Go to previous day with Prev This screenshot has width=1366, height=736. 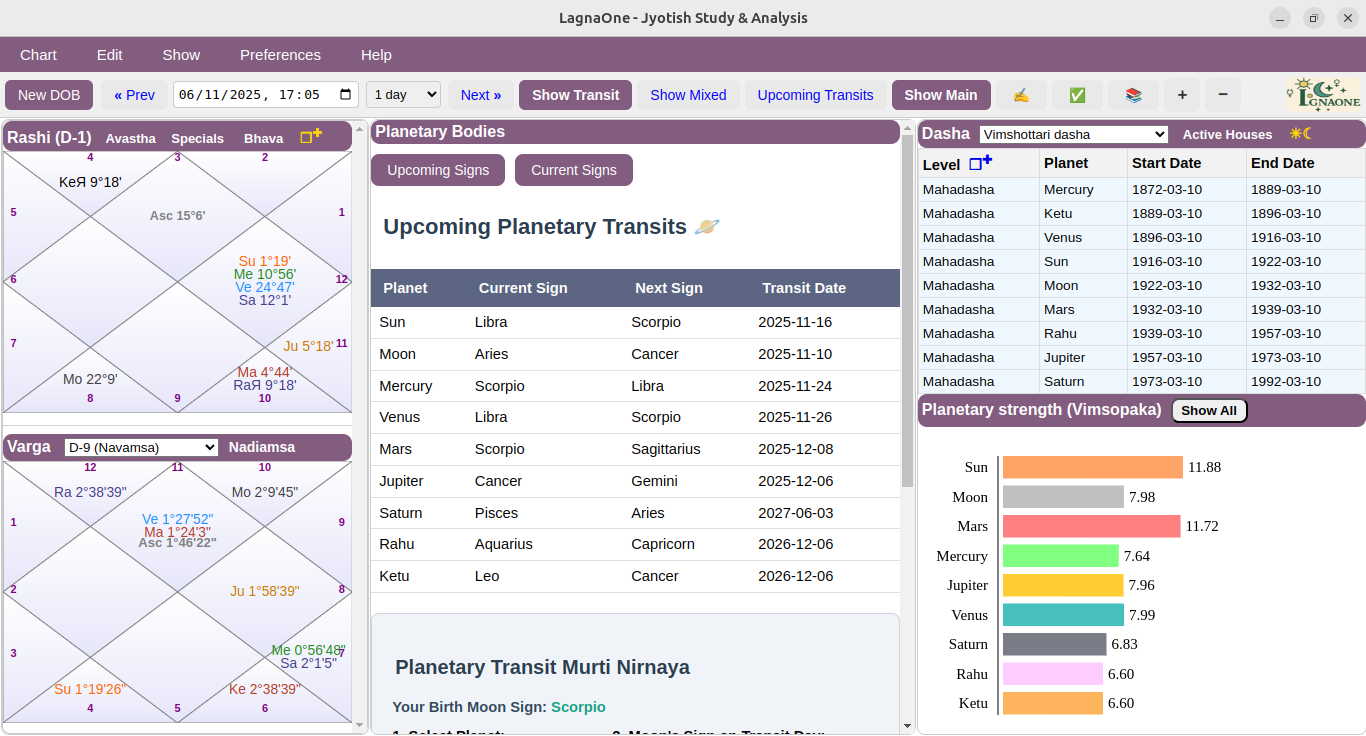[x=134, y=95]
